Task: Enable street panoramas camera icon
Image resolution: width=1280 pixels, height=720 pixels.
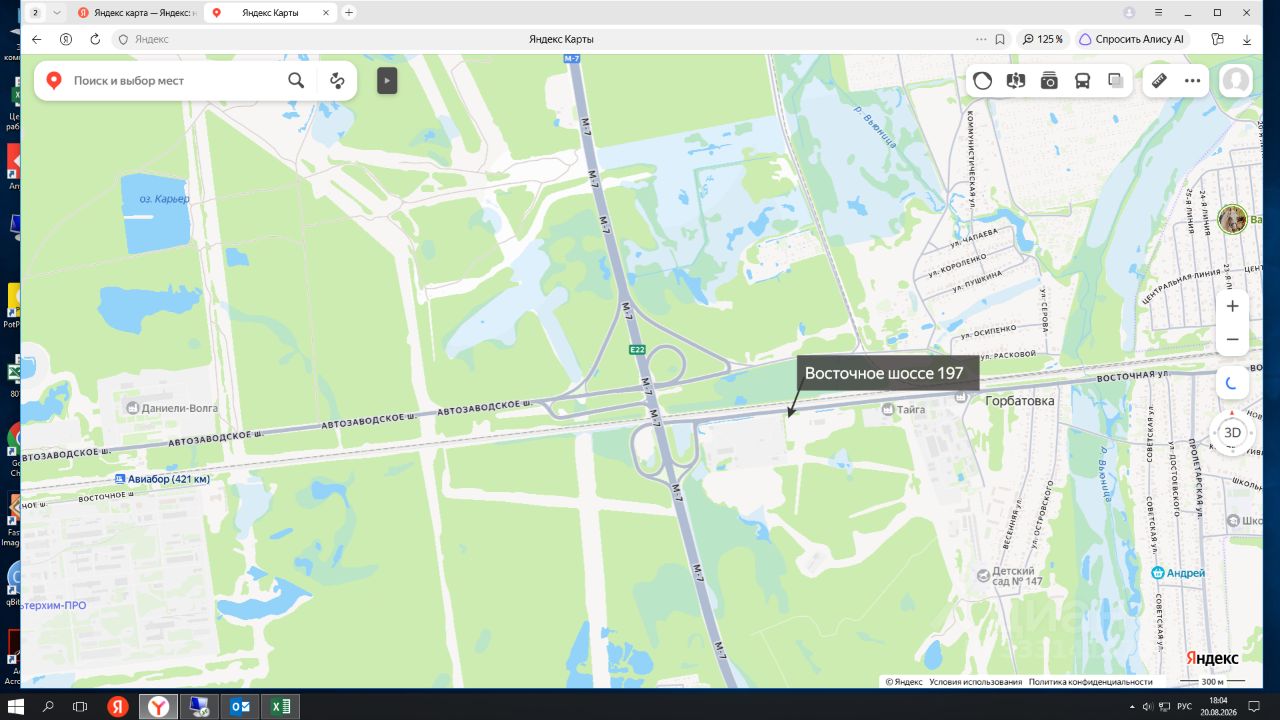Action: [x=1049, y=81]
